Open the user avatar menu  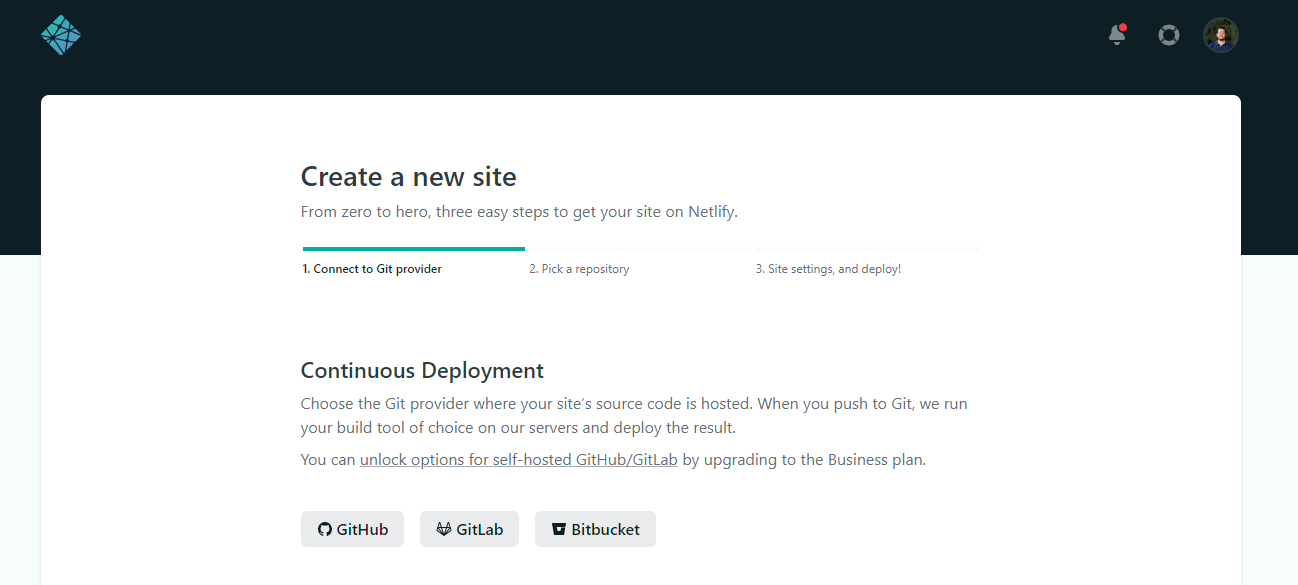coord(1220,35)
